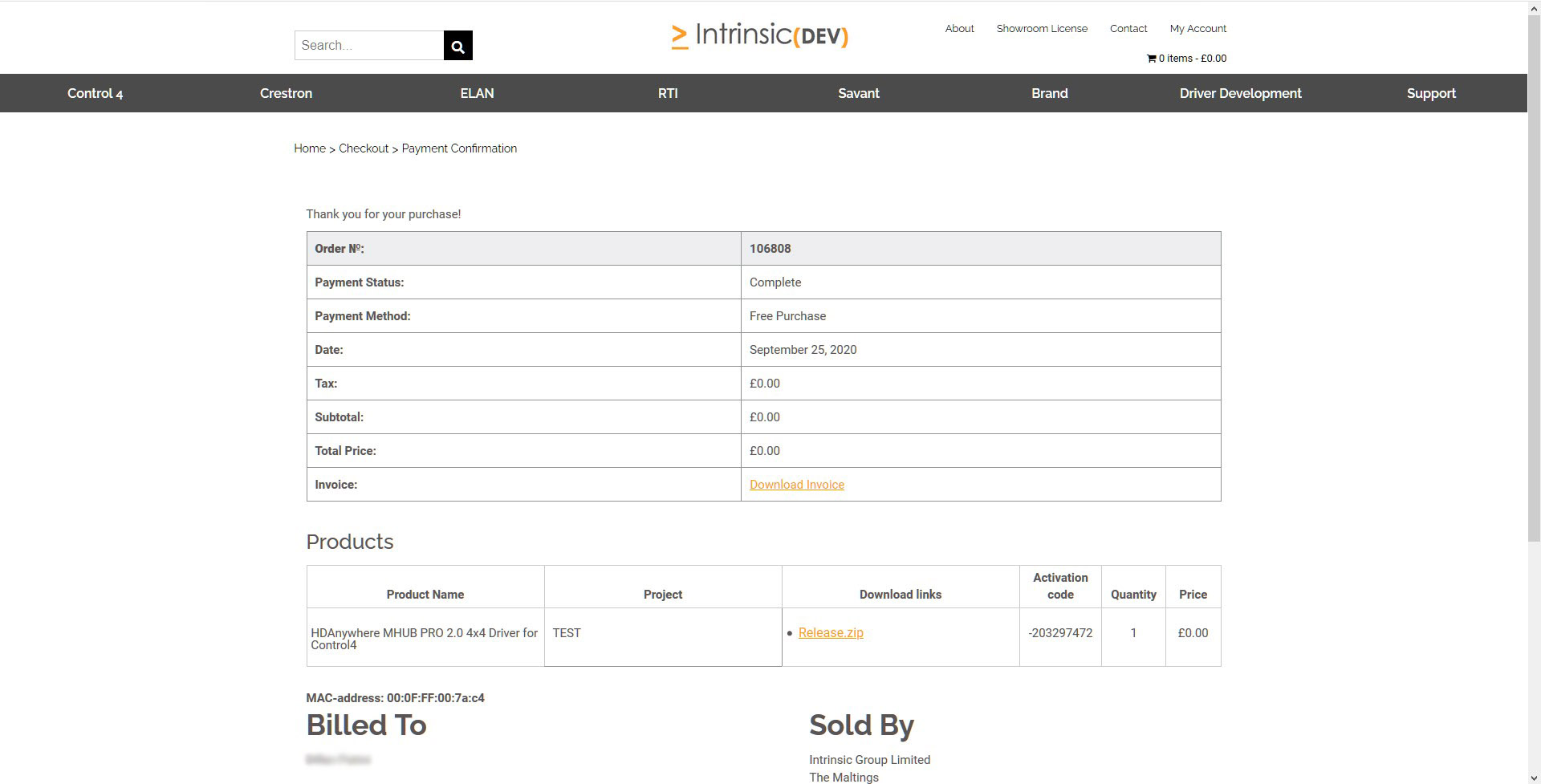Go to My Account
The width and height of the screenshot is (1541, 784).
click(1197, 29)
